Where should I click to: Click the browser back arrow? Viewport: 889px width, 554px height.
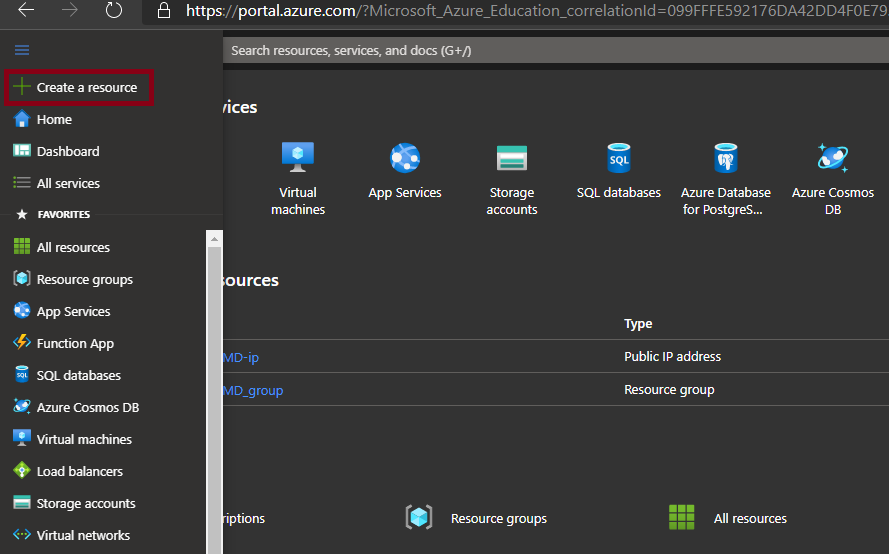pos(26,10)
